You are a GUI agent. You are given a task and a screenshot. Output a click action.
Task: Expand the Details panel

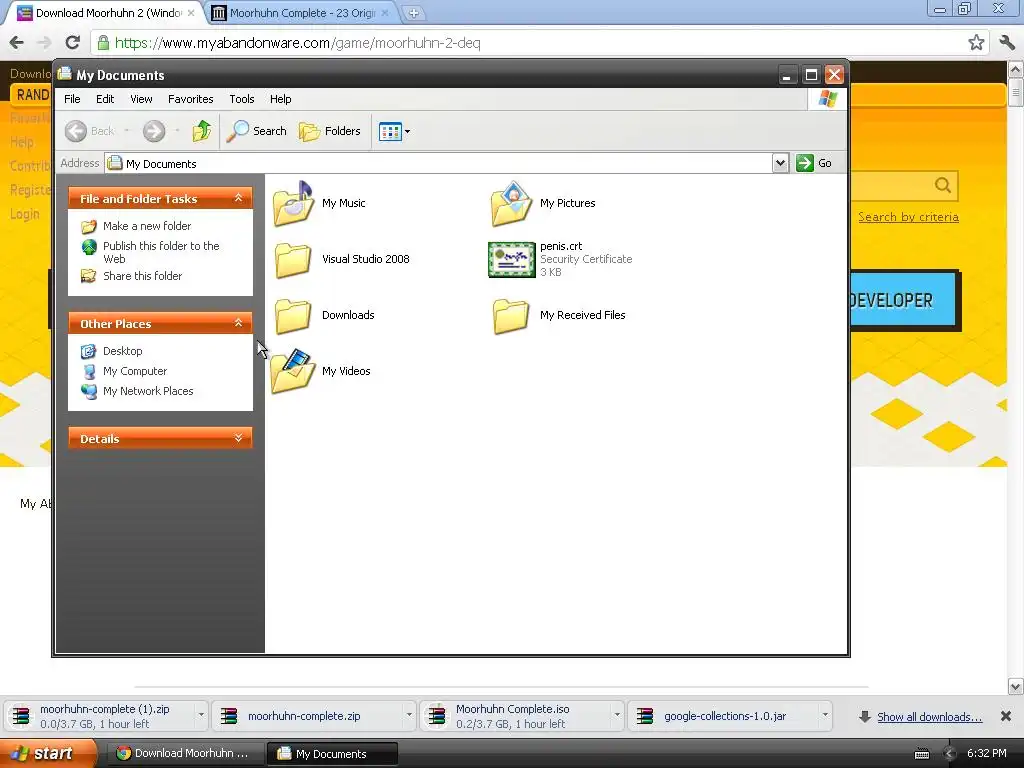click(238, 438)
